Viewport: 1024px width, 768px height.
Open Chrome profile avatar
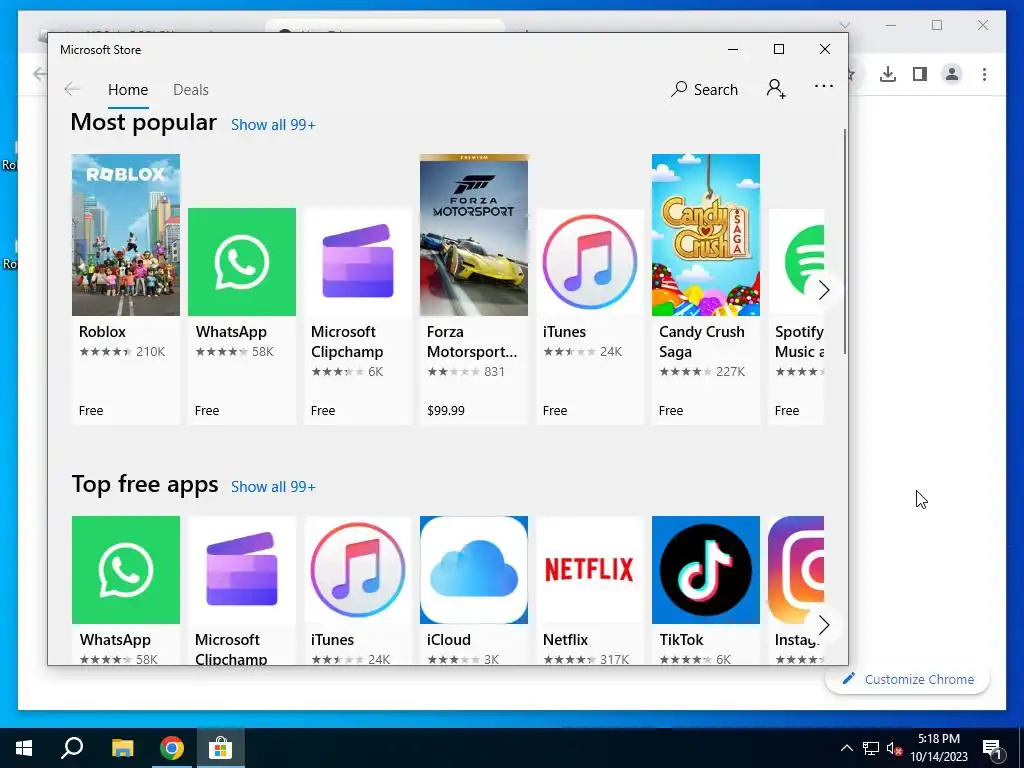tap(952, 74)
